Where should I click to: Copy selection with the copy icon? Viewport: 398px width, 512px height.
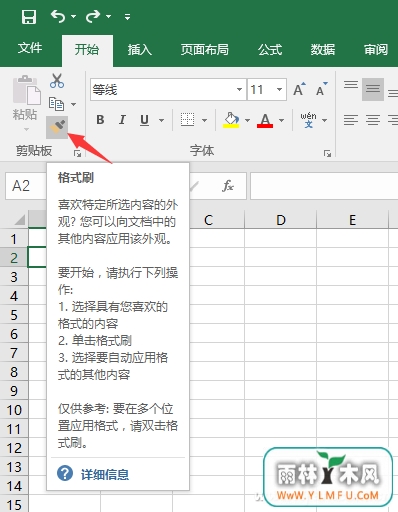coord(56,104)
